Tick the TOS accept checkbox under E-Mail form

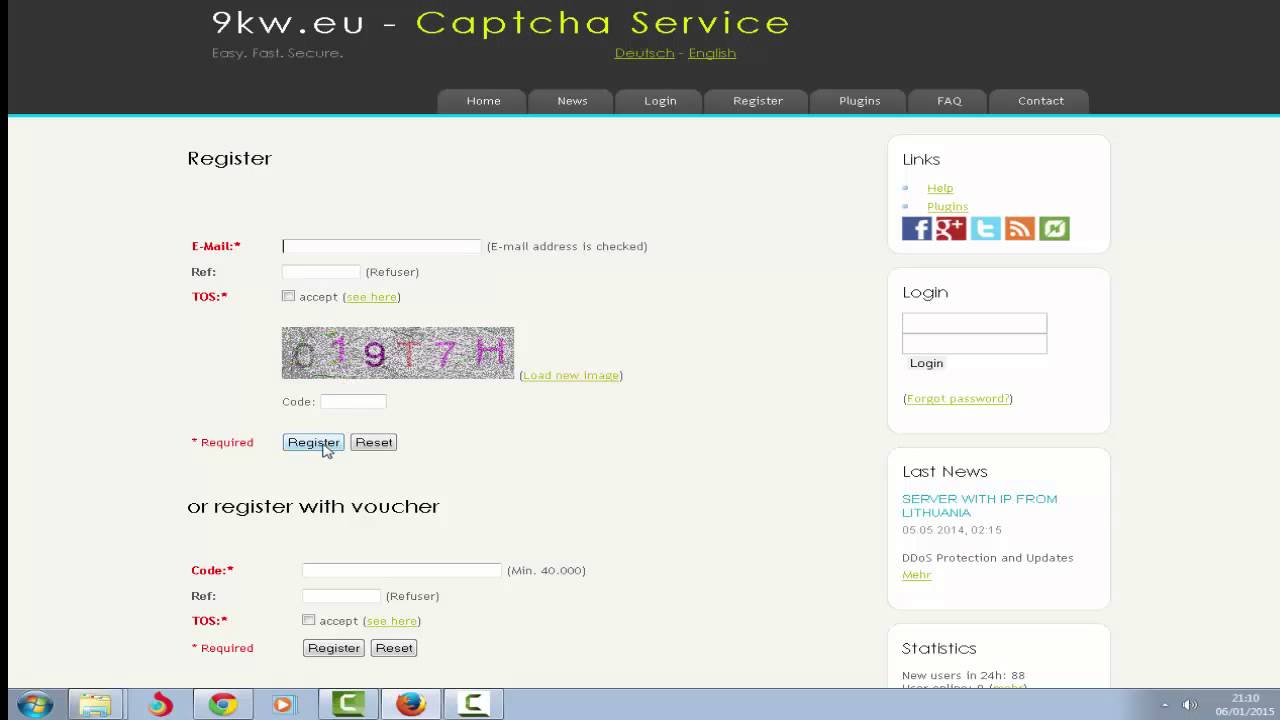pyautogui.click(x=288, y=296)
